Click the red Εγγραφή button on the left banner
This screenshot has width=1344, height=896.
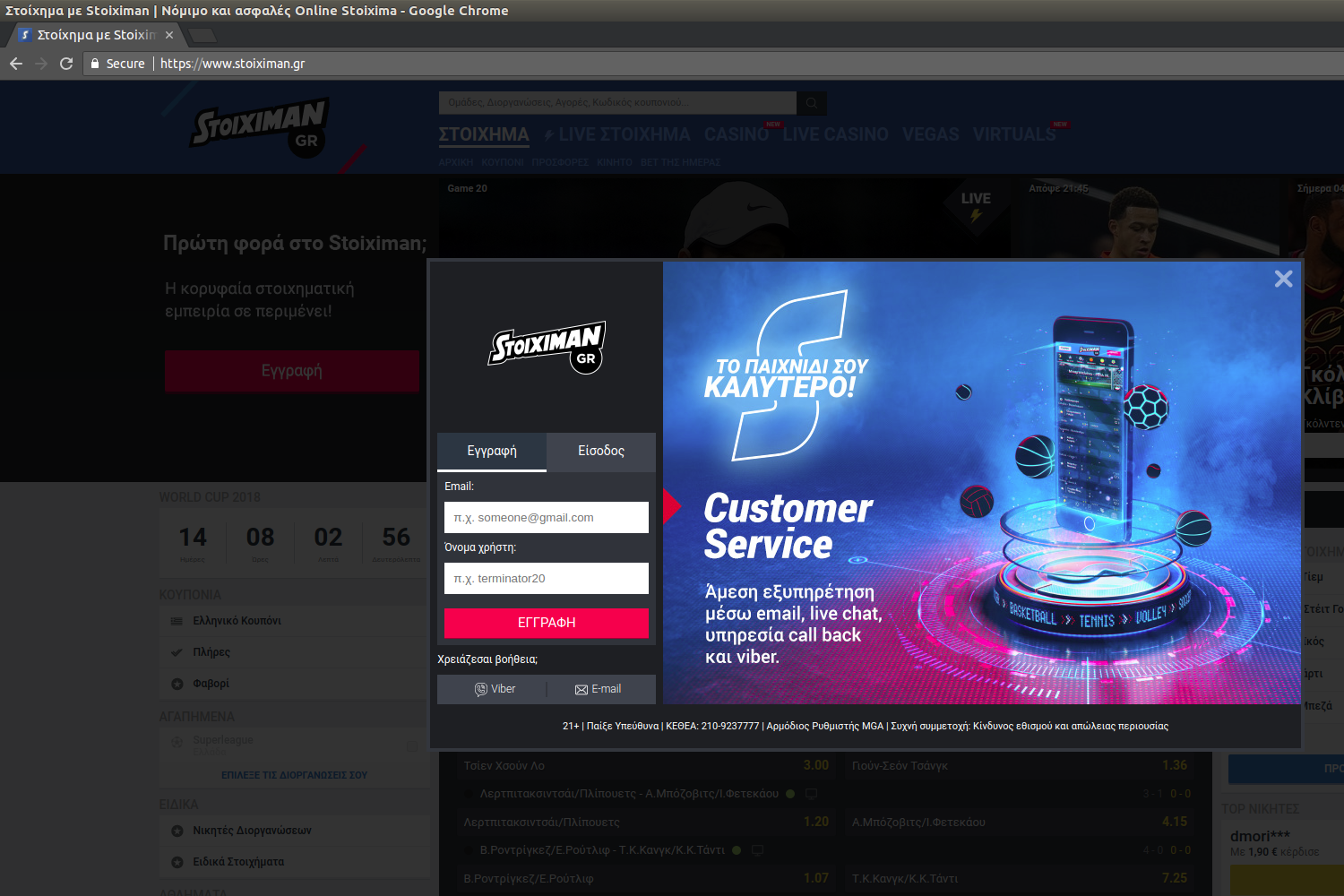coord(292,371)
